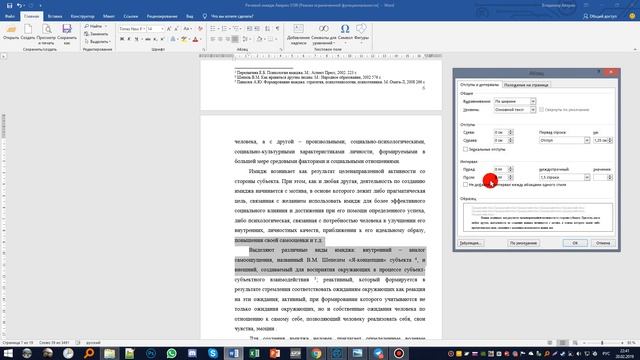Apply red font color

195,39
